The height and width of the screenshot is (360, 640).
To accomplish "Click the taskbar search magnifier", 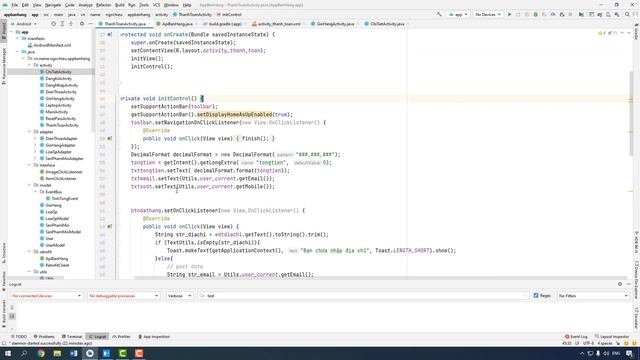I will click(x=24, y=353).
